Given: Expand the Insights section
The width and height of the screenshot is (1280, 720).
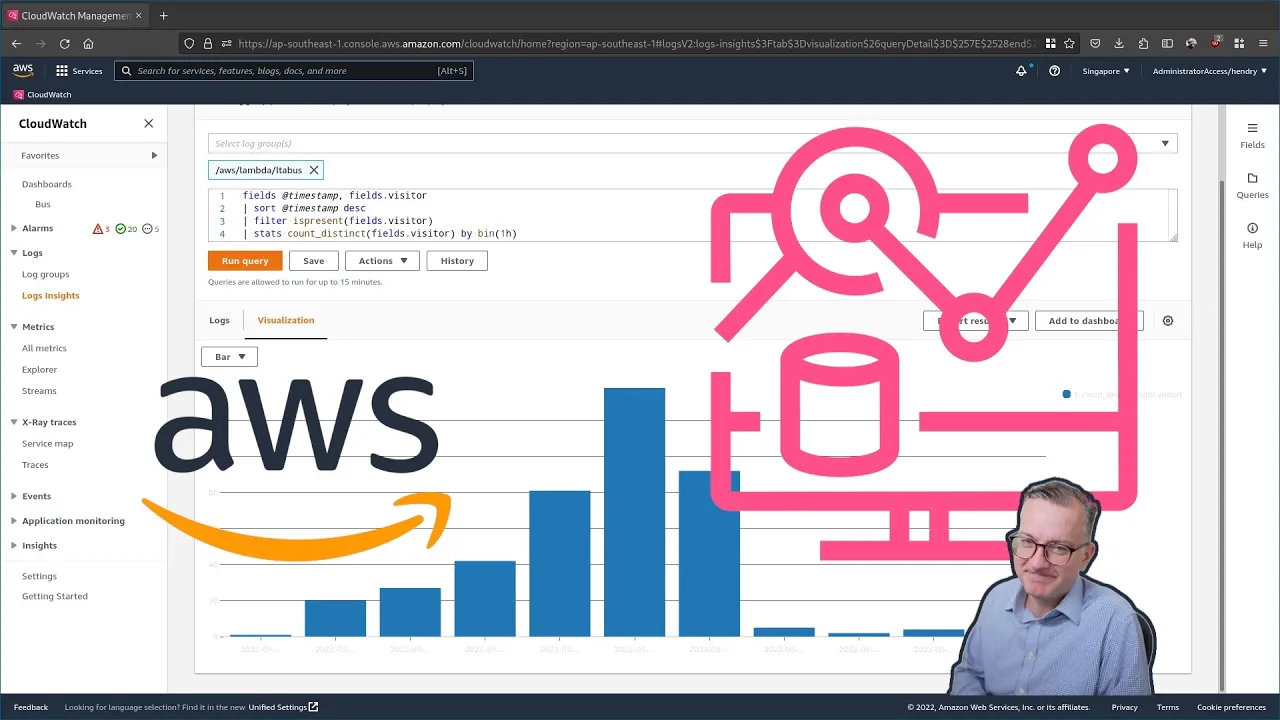Looking at the screenshot, I should [14, 545].
